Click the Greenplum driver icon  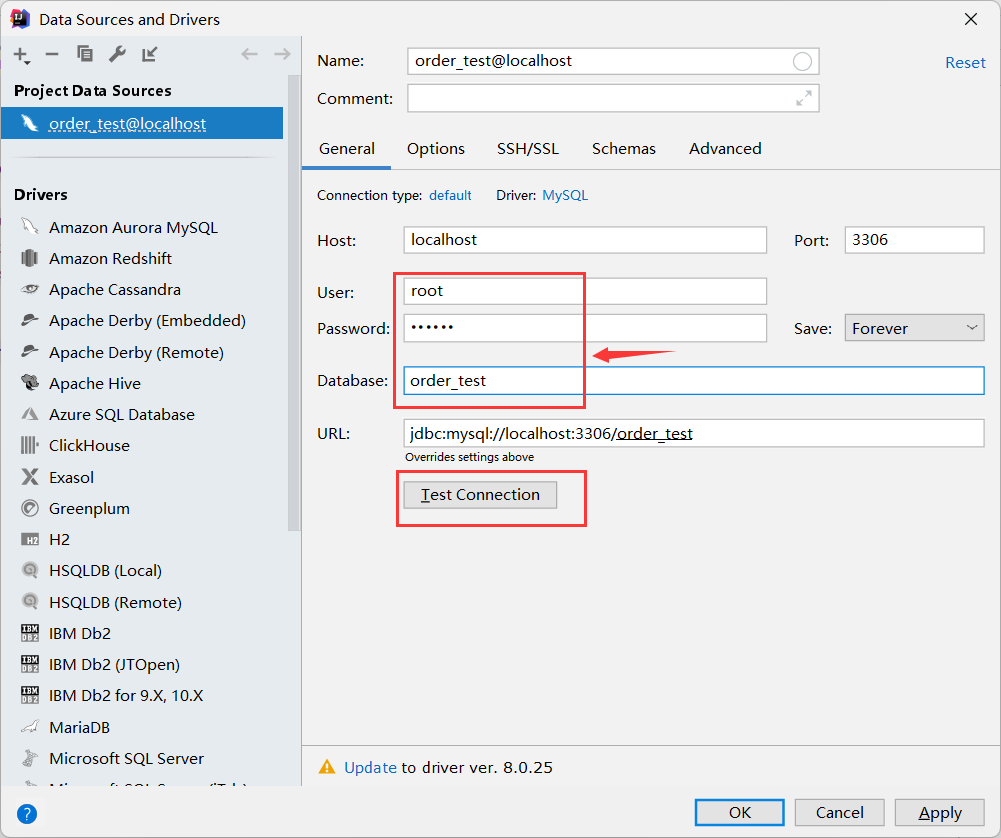point(29,508)
